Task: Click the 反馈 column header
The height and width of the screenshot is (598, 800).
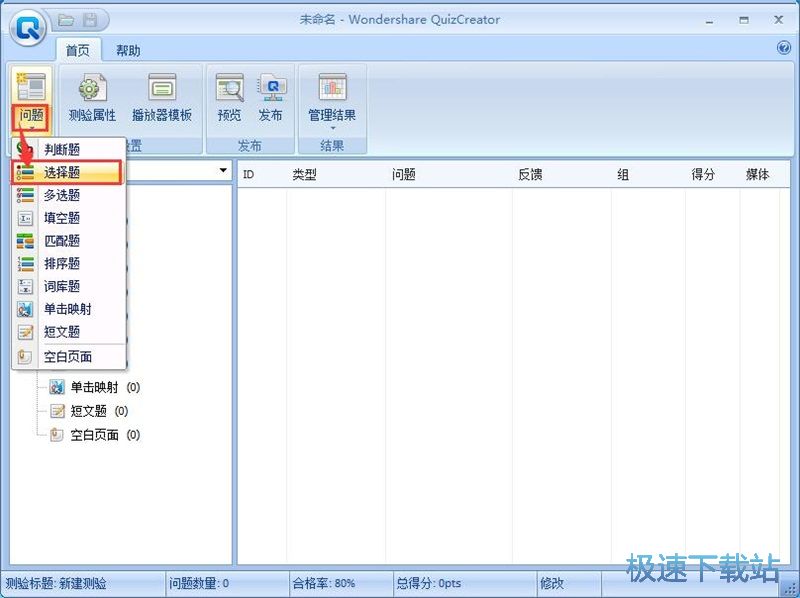Action: click(562, 175)
